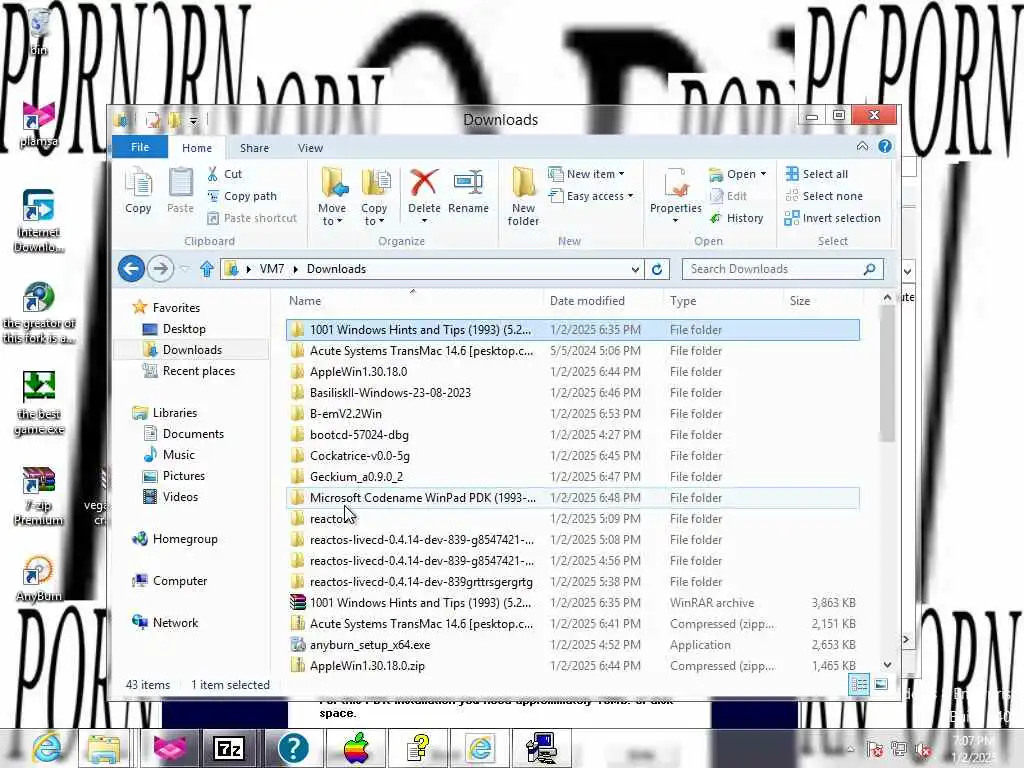Open Documents library in navigation pane
1024x768 pixels.
pos(193,434)
